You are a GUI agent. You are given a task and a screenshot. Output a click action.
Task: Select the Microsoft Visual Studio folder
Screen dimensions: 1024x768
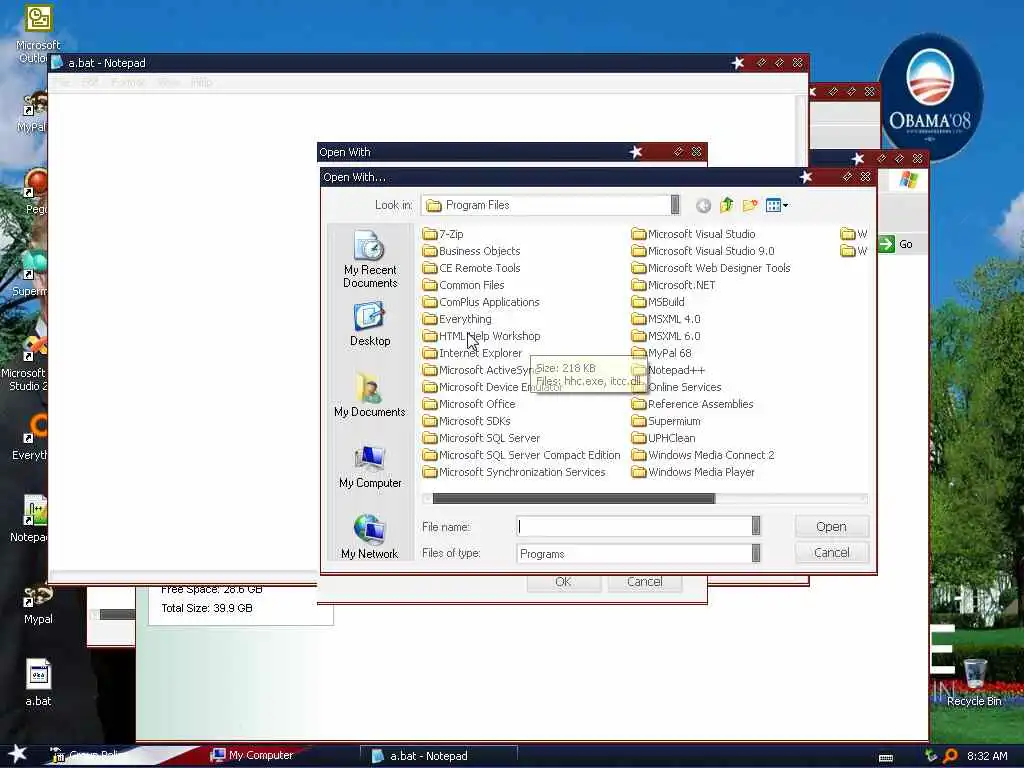[694, 234]
